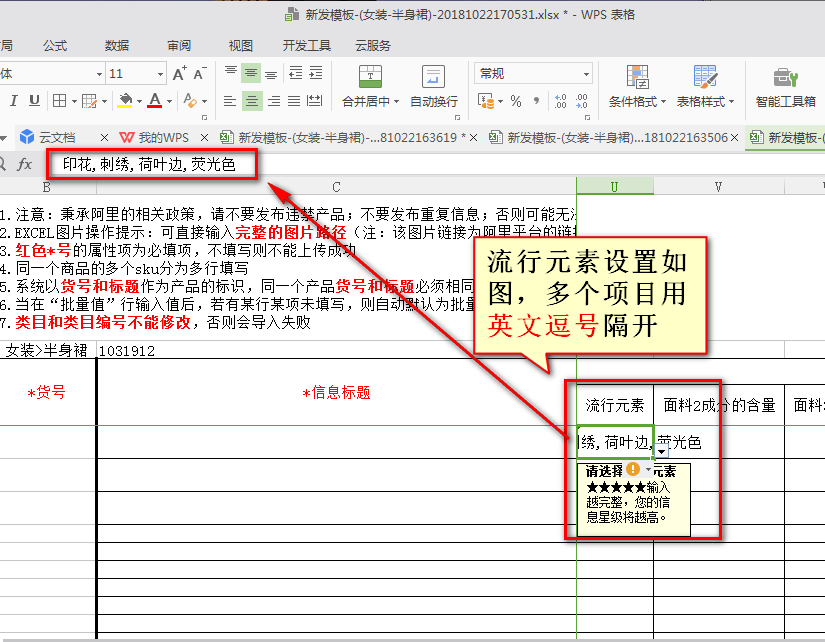Screen dimensions: 825x642
Task: Click the increase font size icon
Action: (179, 73)
